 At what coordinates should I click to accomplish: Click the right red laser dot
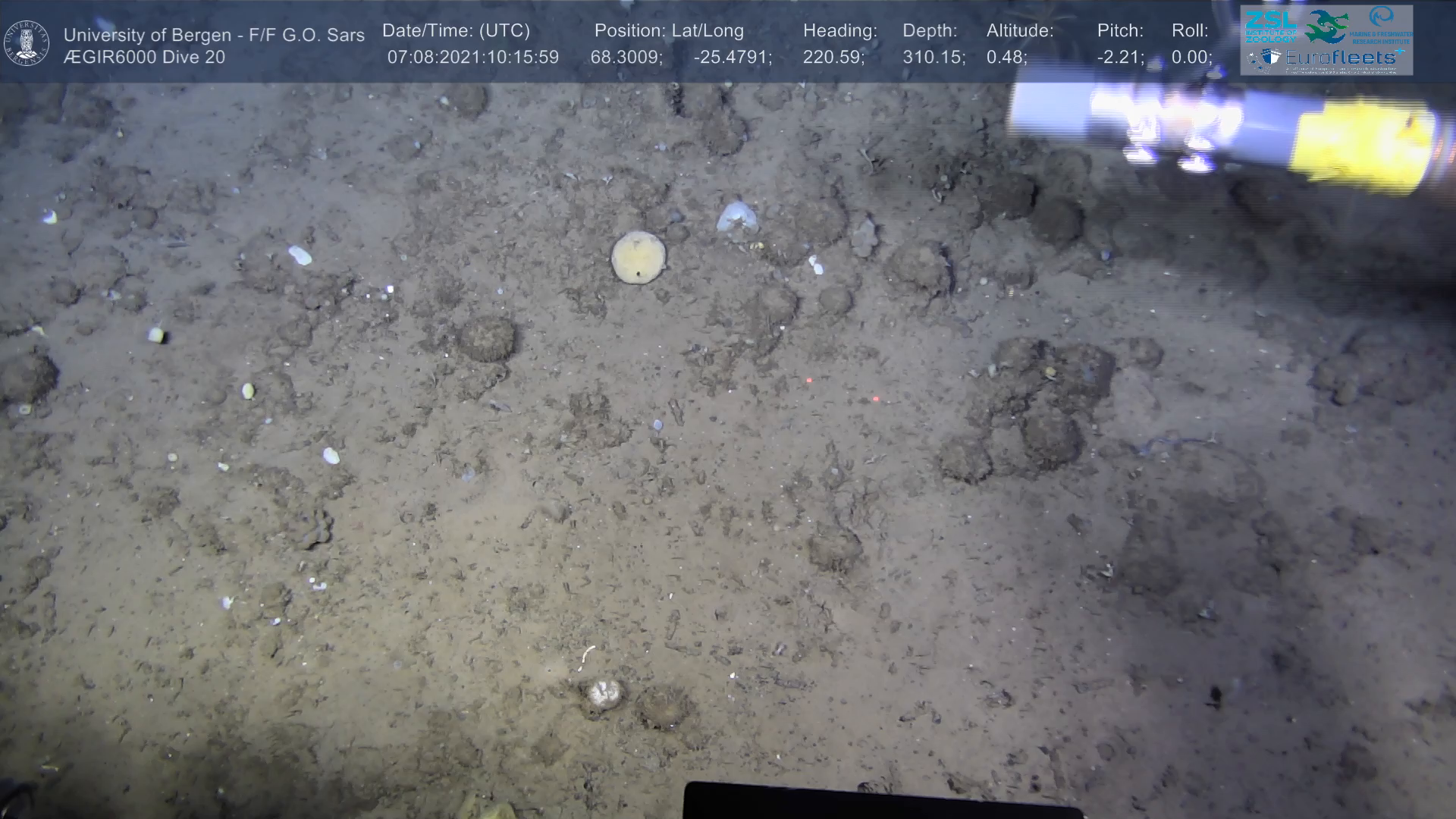(x=876, y=399)
